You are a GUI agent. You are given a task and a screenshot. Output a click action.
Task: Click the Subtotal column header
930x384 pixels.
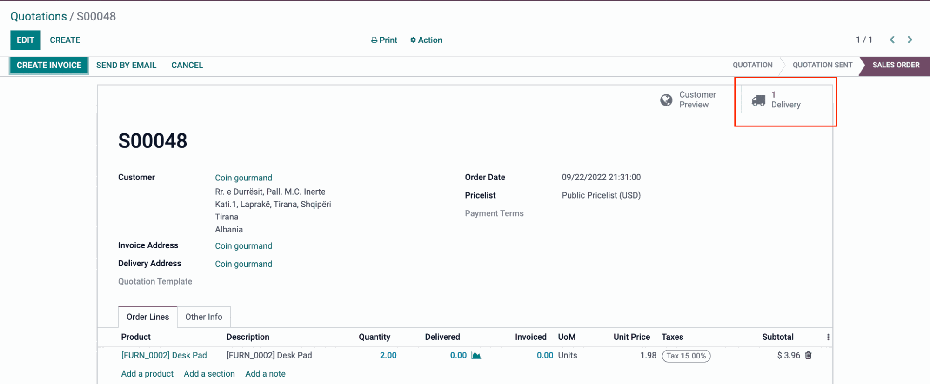pyautogui.click(x=778, y=337)
